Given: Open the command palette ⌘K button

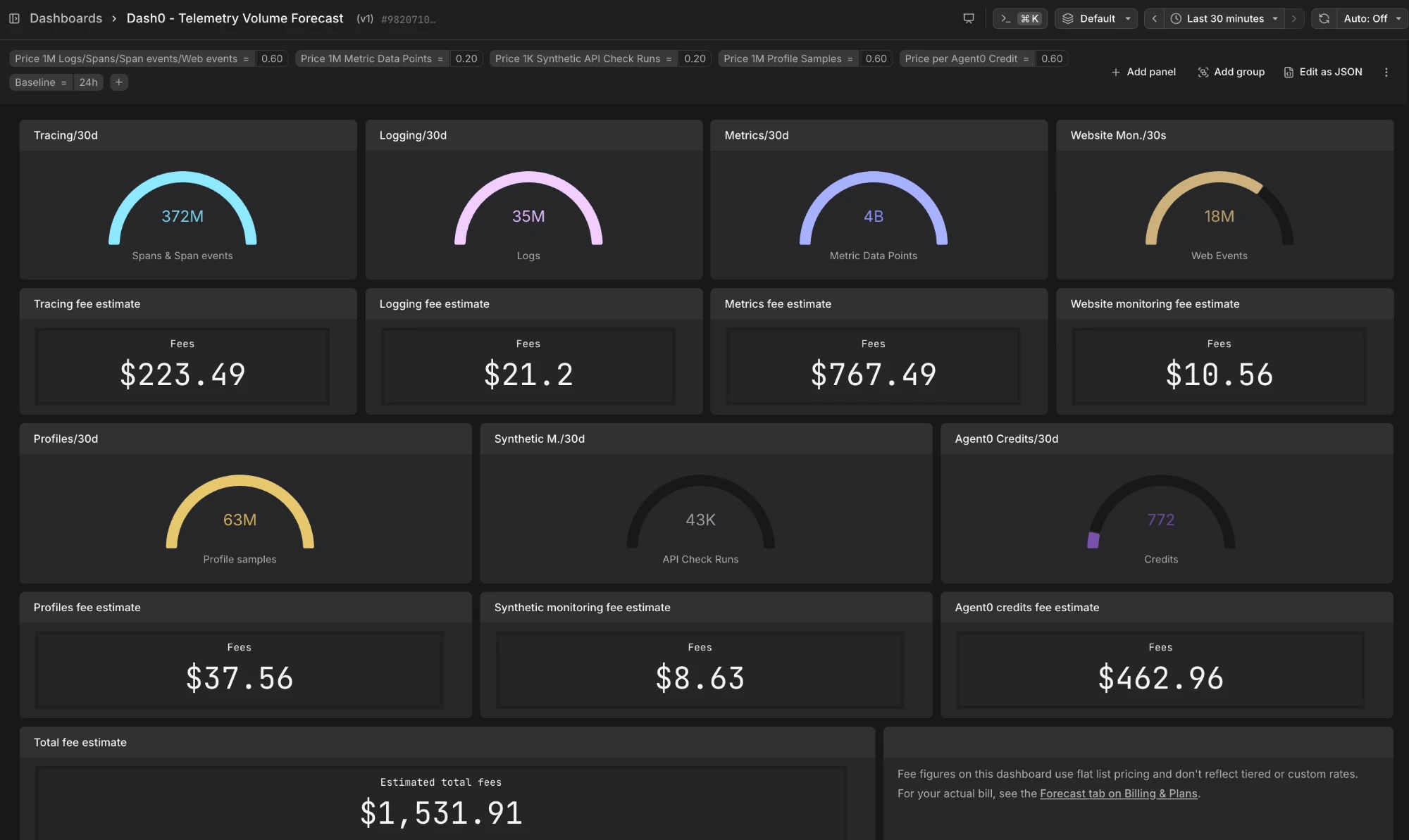Looking at the screenshot, I should (x=1019, y=18).
